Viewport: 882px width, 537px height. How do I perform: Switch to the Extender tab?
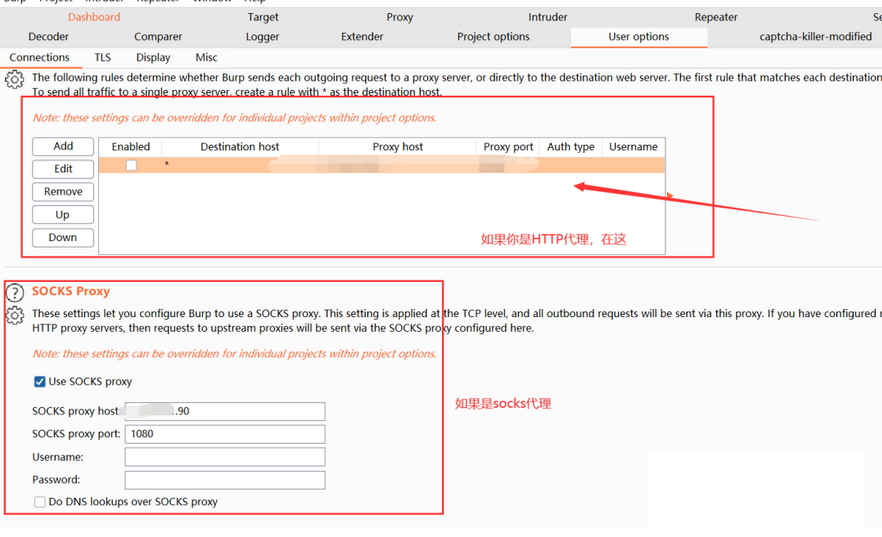point(362,37)
